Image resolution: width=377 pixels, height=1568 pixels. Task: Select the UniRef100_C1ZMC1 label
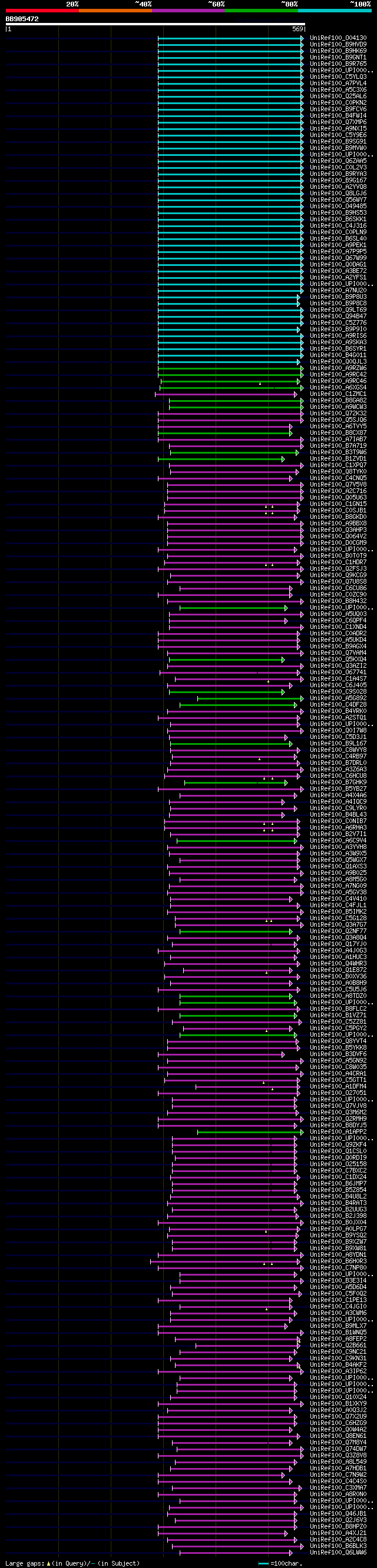tap(338, 394)
